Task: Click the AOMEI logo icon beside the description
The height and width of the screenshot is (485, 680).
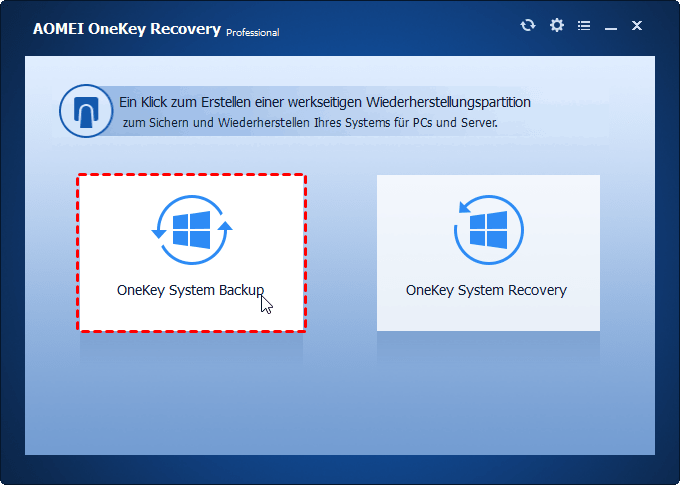Action: pos(86,111)
